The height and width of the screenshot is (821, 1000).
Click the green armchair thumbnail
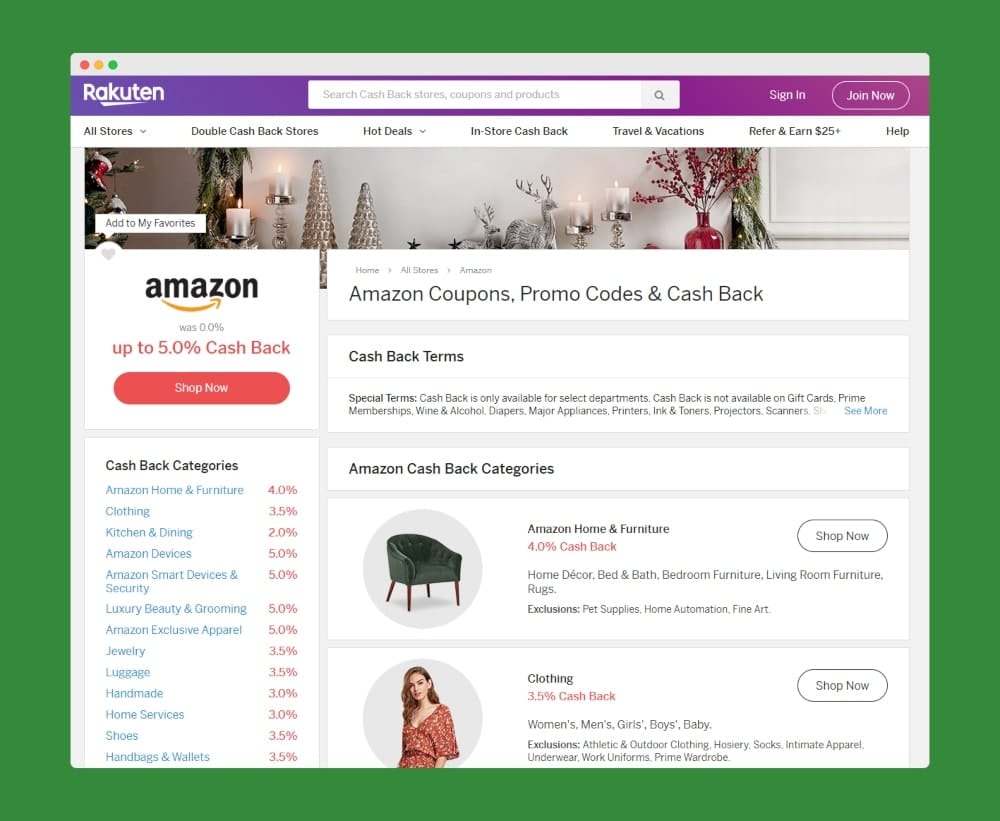click(422, 568)
